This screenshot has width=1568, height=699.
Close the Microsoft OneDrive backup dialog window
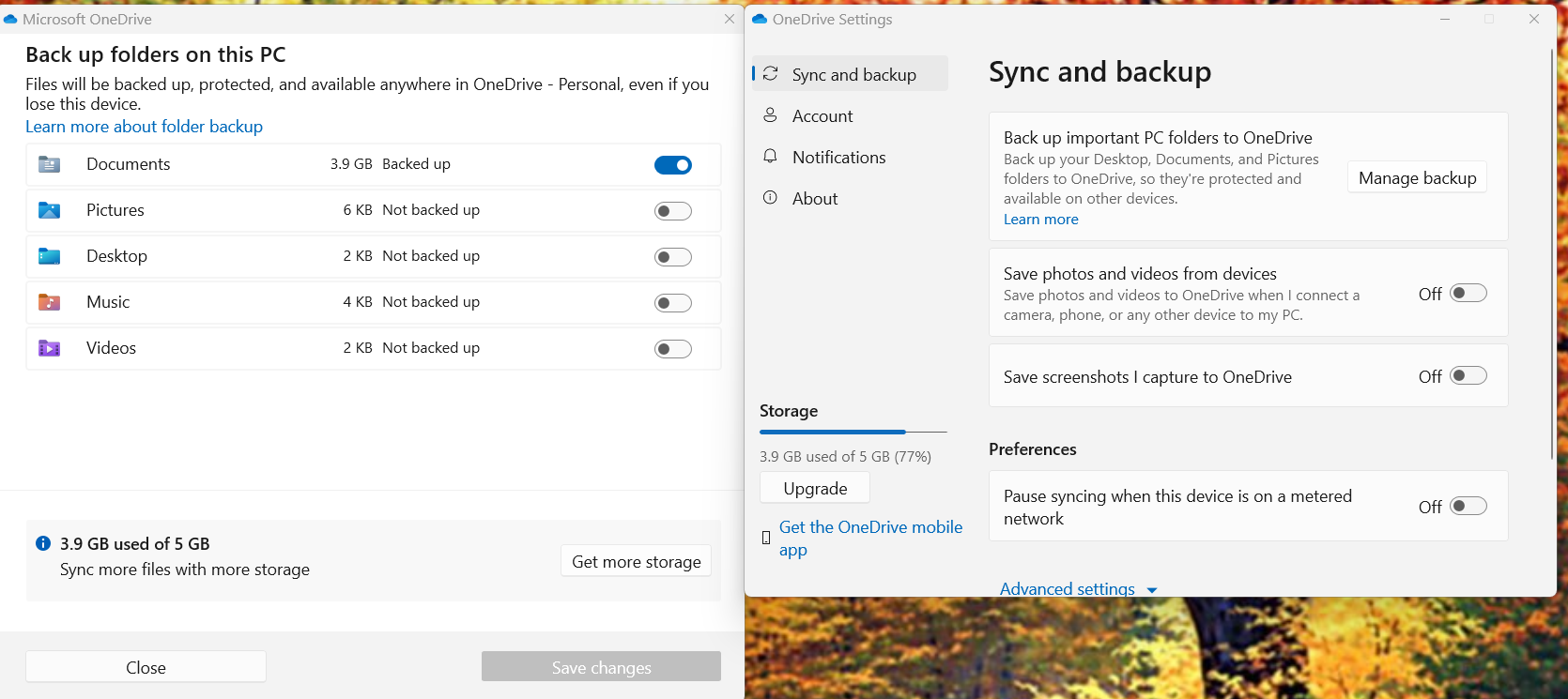coord(730,19)
